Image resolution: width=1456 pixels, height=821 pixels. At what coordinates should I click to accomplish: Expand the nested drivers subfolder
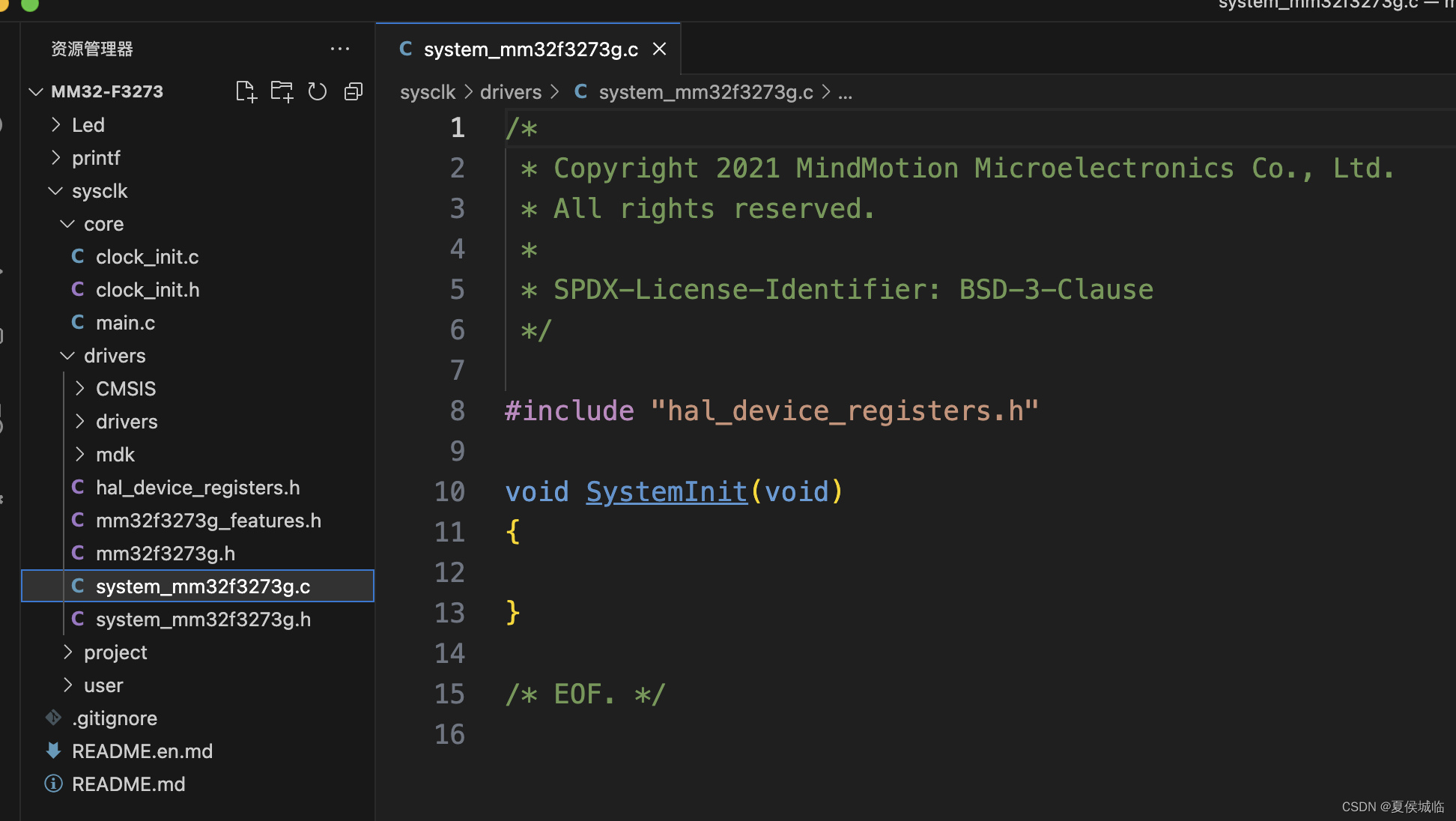[80, 421]
